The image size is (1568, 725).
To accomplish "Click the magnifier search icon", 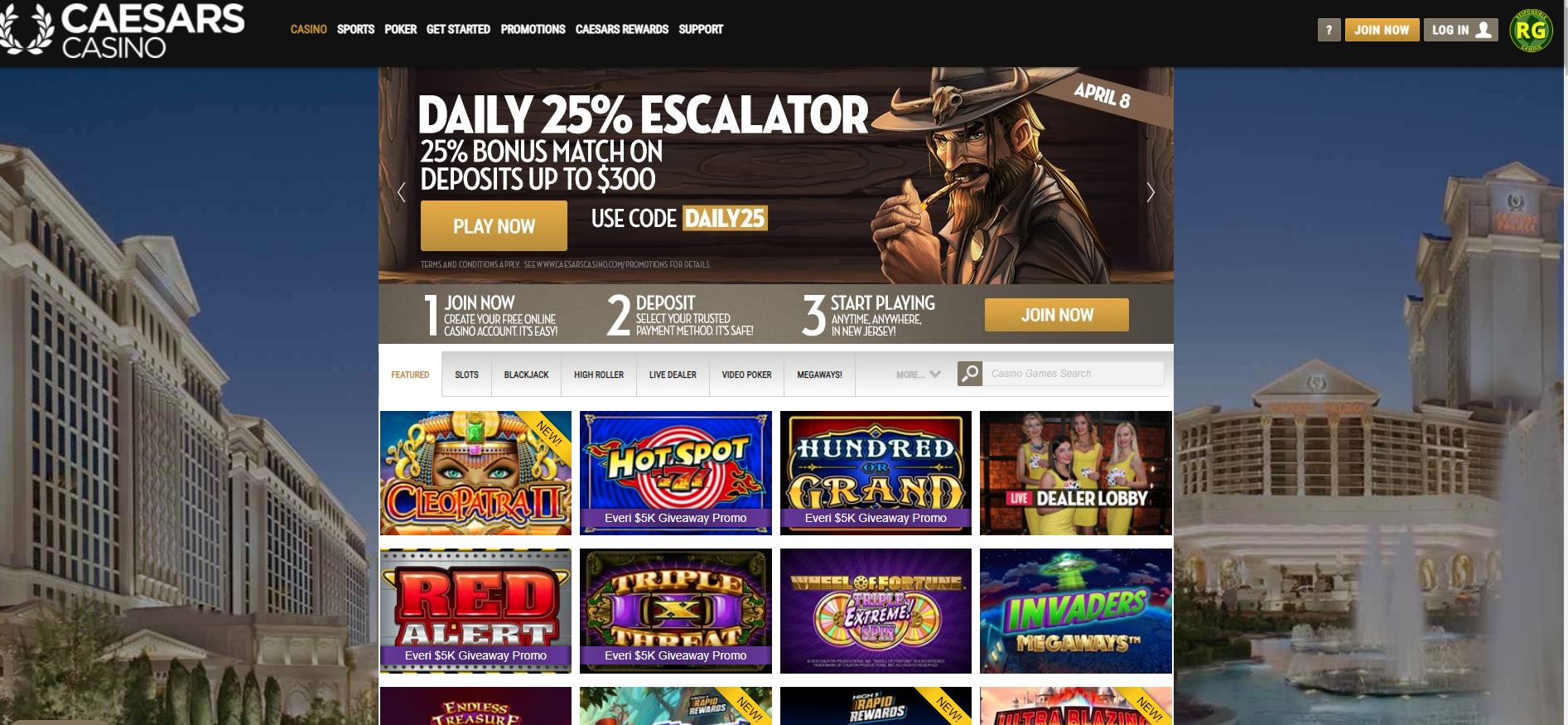I will [970, 374].
